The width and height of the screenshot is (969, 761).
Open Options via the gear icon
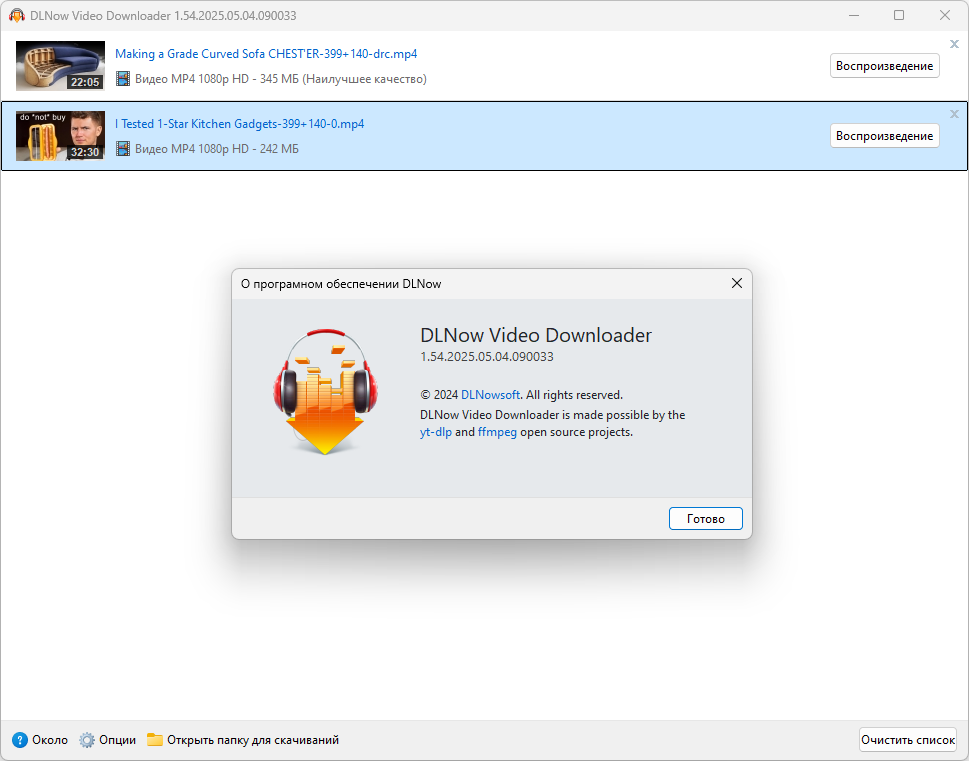(x=87, y=740)
